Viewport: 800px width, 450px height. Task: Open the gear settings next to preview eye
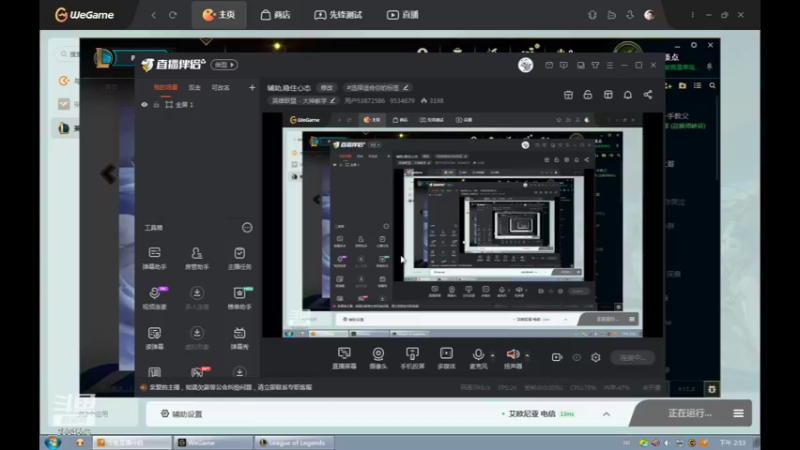[x=595, y=358]
